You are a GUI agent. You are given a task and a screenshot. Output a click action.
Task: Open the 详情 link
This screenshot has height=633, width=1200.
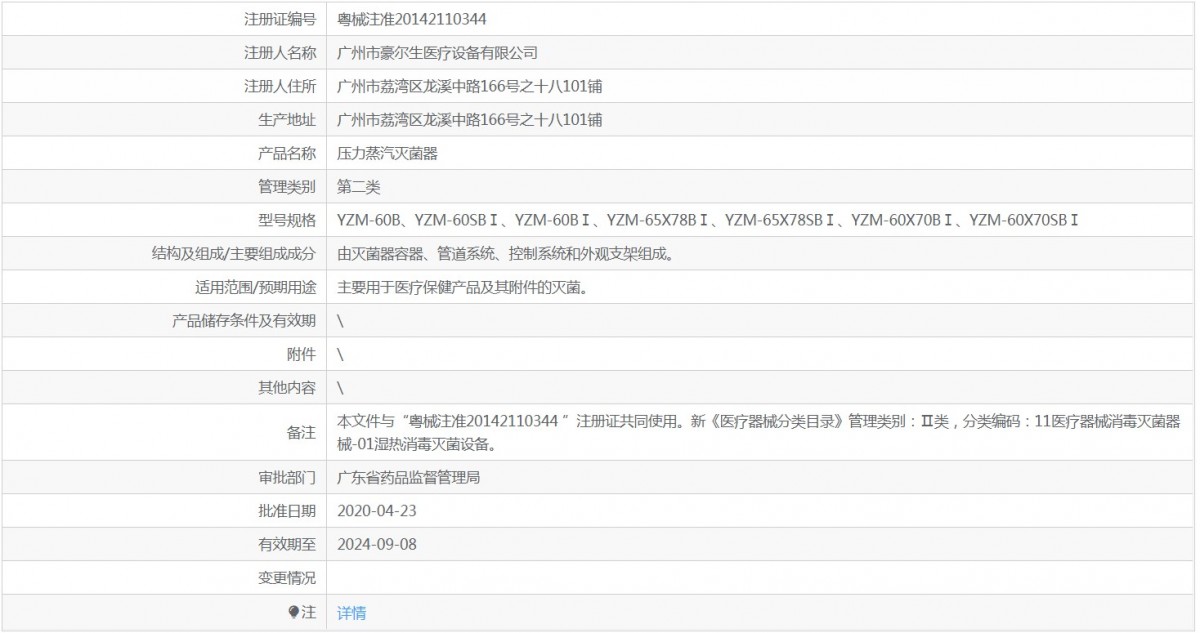coord(351,613)
